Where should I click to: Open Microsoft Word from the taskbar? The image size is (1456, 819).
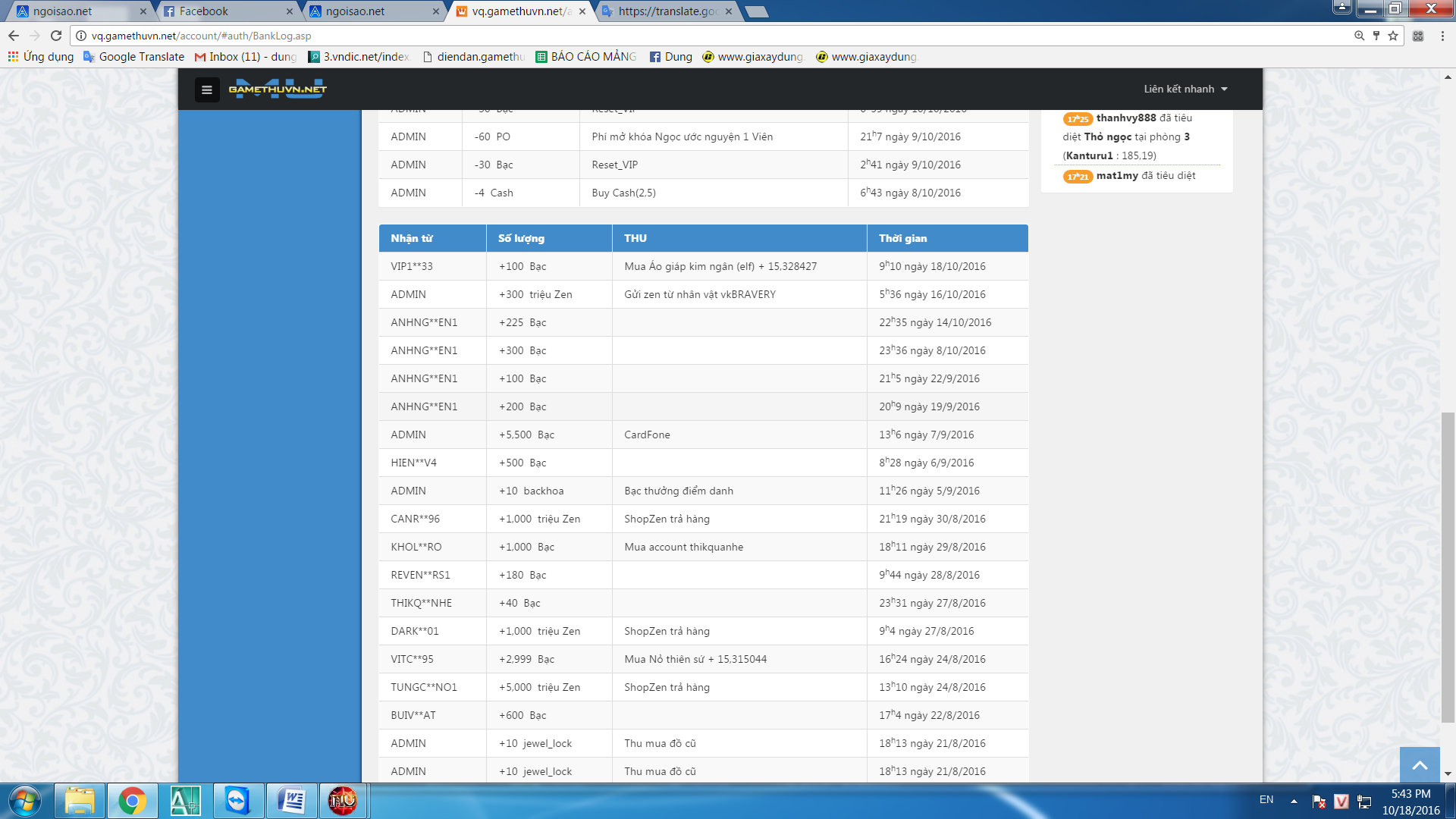pyautogui.click(x=291, y=801)
